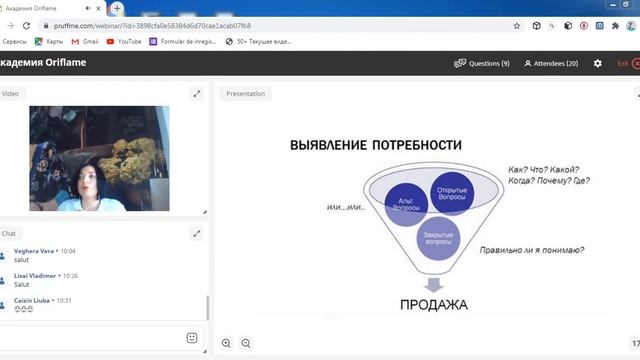The height and width of the screenshot is (360, 640).
Task: Expand the Video panel to fullscreen
Action: coord(197,93)
